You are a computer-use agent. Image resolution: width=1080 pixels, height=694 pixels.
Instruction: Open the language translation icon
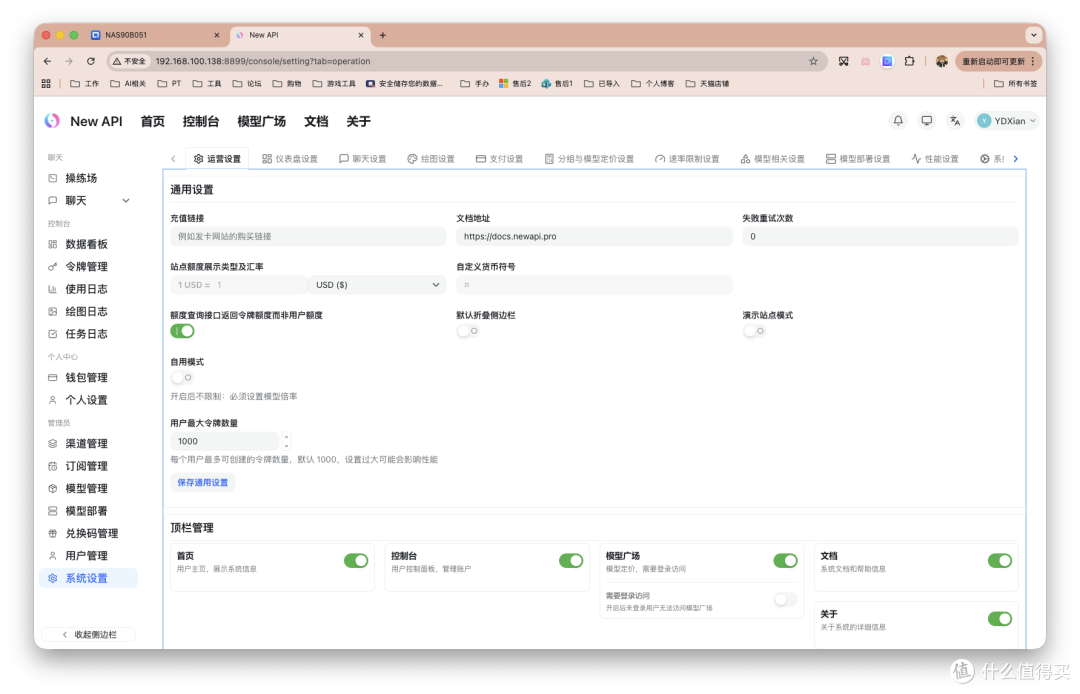coord(955,120)
